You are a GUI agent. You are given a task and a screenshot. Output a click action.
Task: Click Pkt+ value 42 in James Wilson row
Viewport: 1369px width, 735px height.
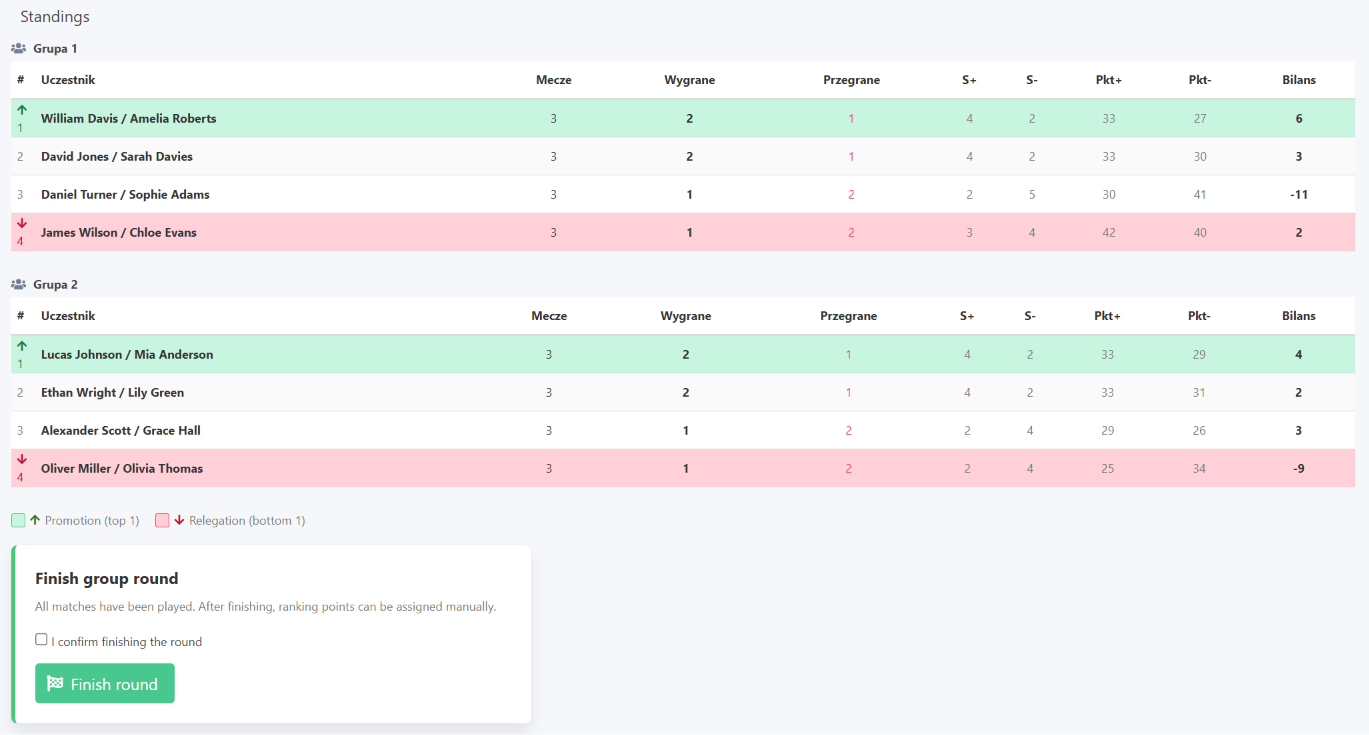click(x=1109, y=232)
